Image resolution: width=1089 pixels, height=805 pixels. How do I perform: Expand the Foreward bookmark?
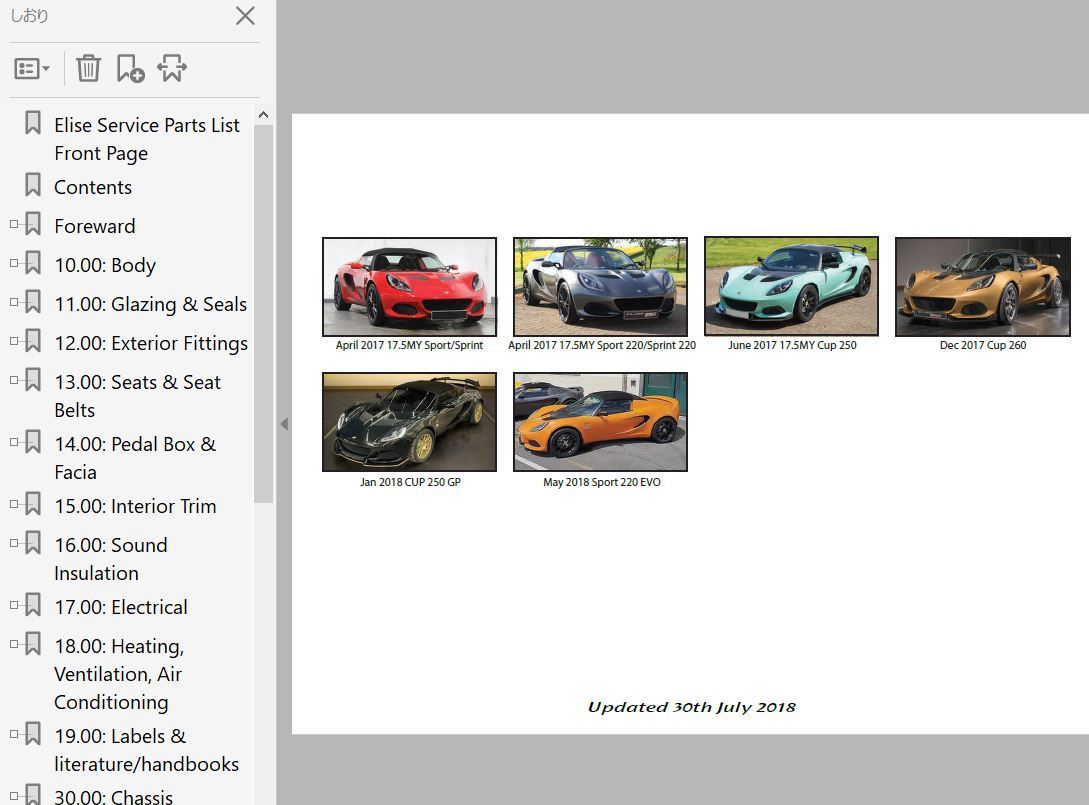[x=14, y=224]
